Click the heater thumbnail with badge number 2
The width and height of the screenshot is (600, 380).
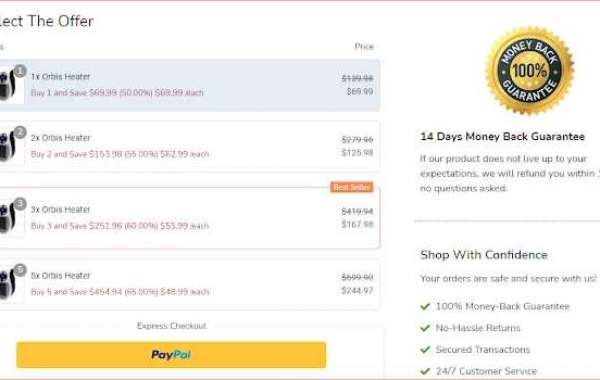pos(11,146)
